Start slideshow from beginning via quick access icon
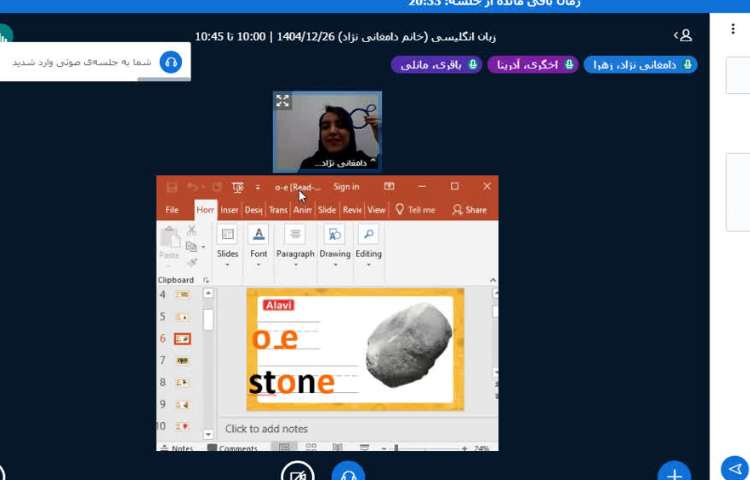 238,187
